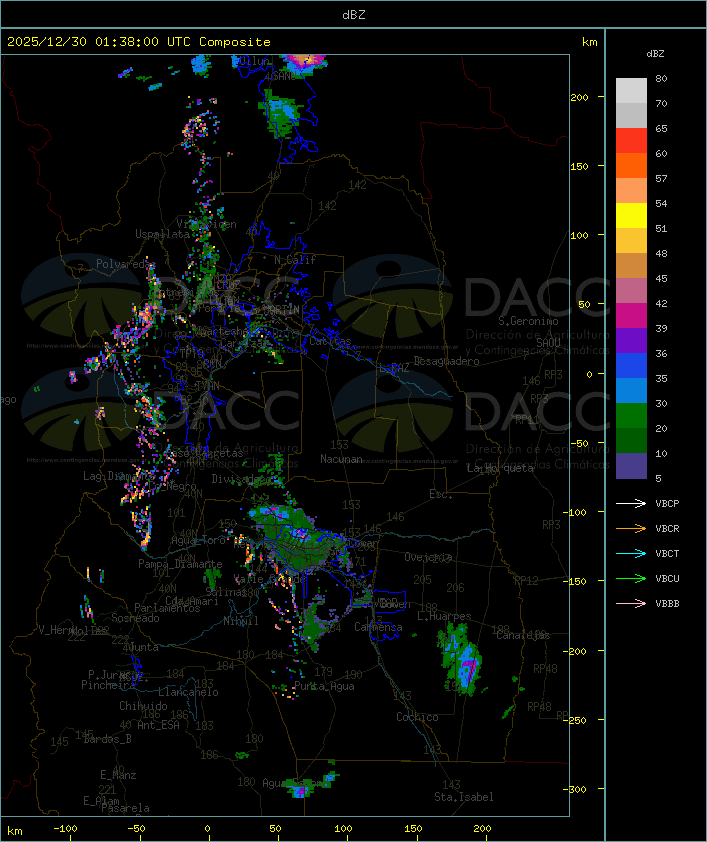Click the Pasarela place label
Image resolution: width=707 pixels, height=842 pixels.
click(x=125, y=808)
